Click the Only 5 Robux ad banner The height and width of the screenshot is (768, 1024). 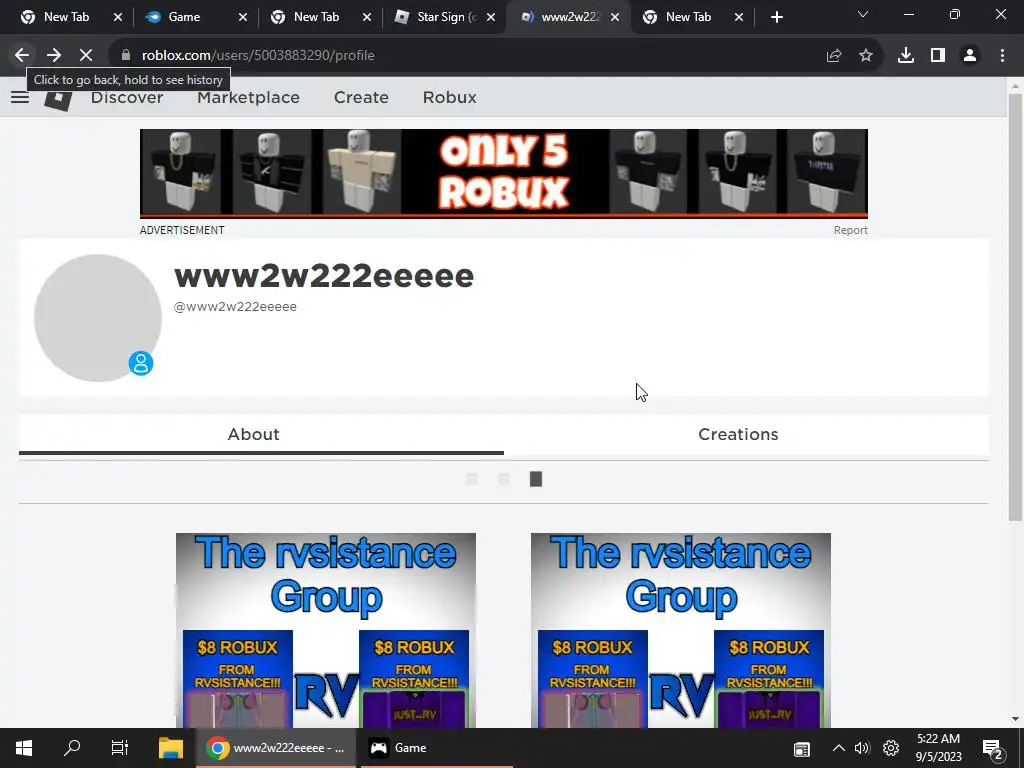(x=504, y=173)
